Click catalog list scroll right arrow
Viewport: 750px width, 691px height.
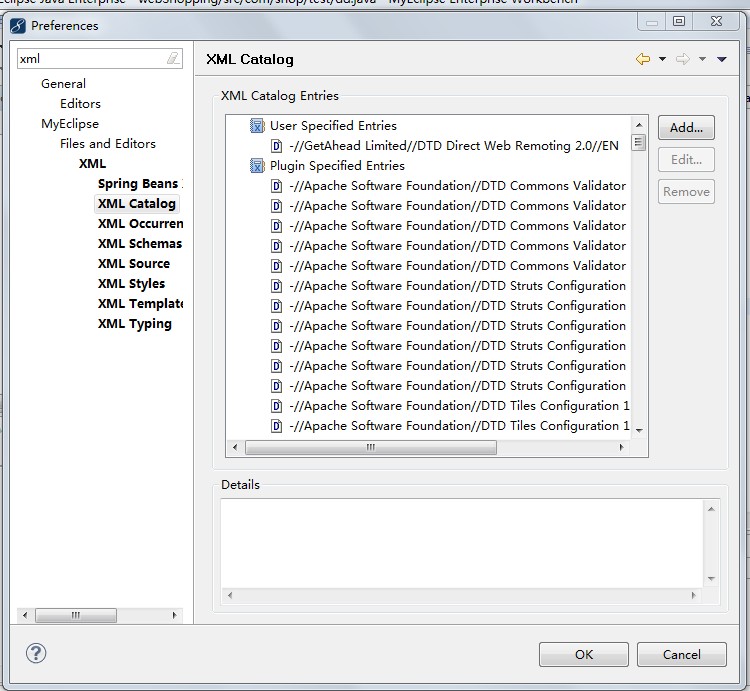coord(621,448)
